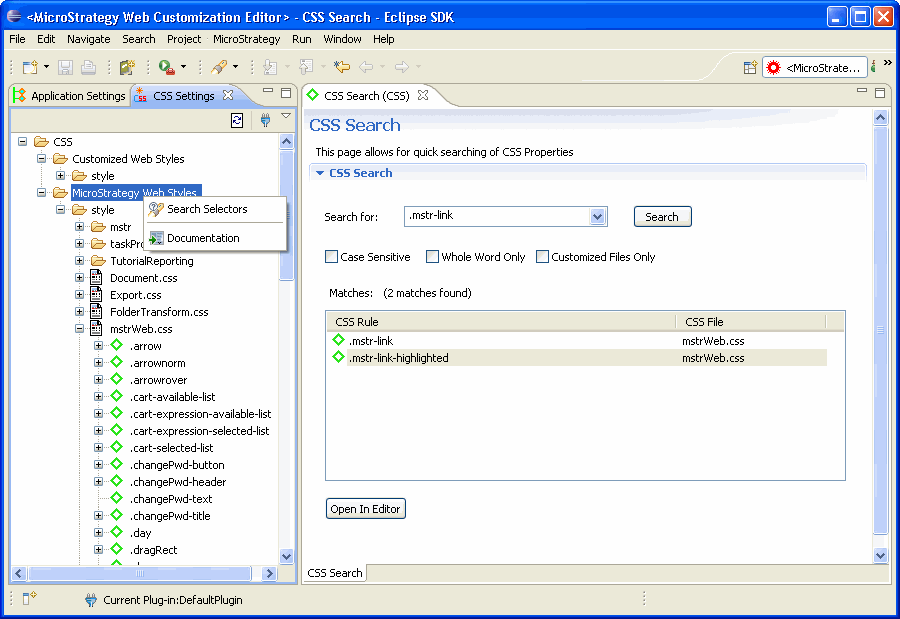Collapse the CSS Search section twistie
The height and width of the screenshot is (619, 900).
320,173
